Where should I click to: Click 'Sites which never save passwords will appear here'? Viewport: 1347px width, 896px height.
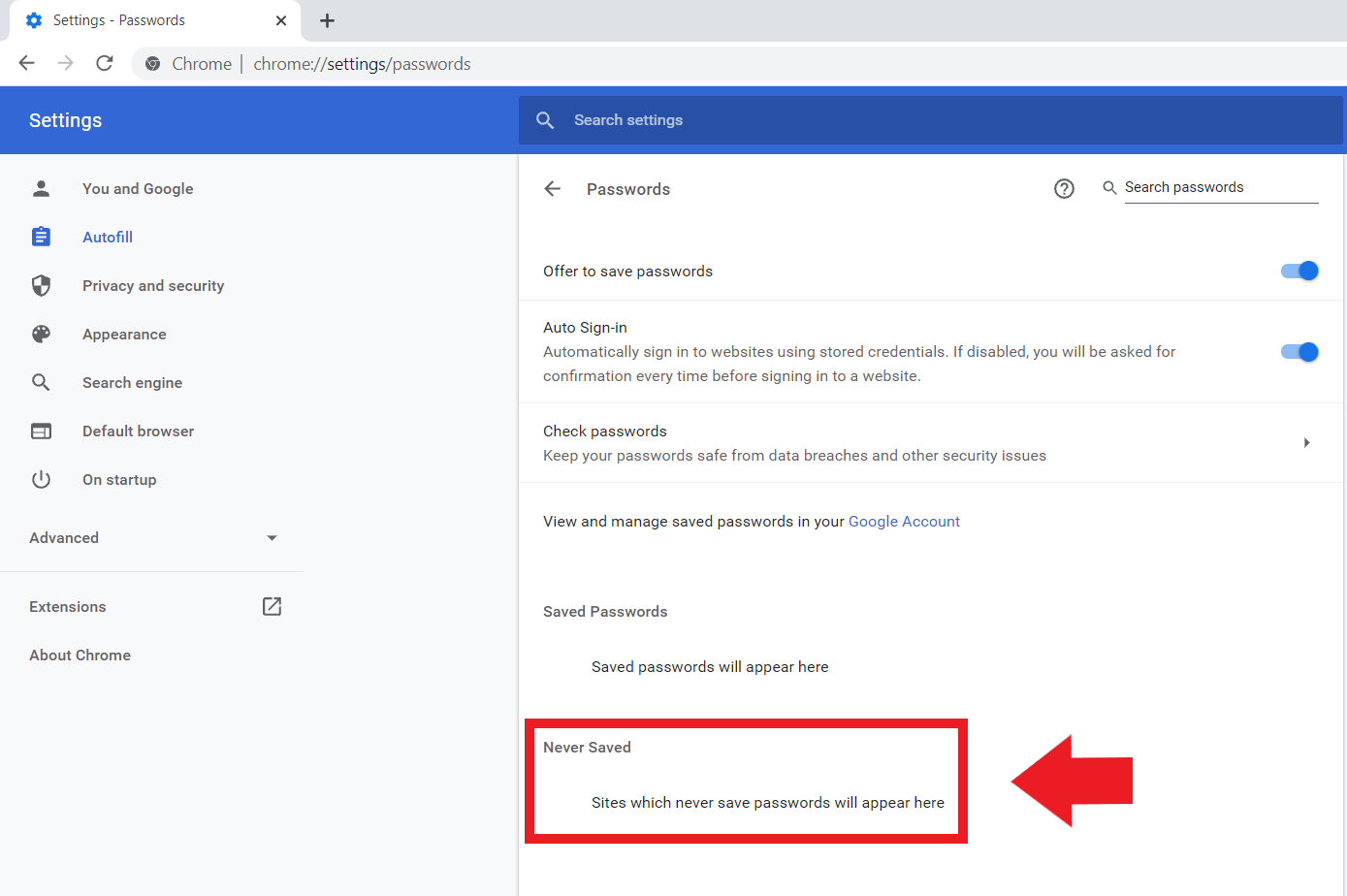(768, 802)
